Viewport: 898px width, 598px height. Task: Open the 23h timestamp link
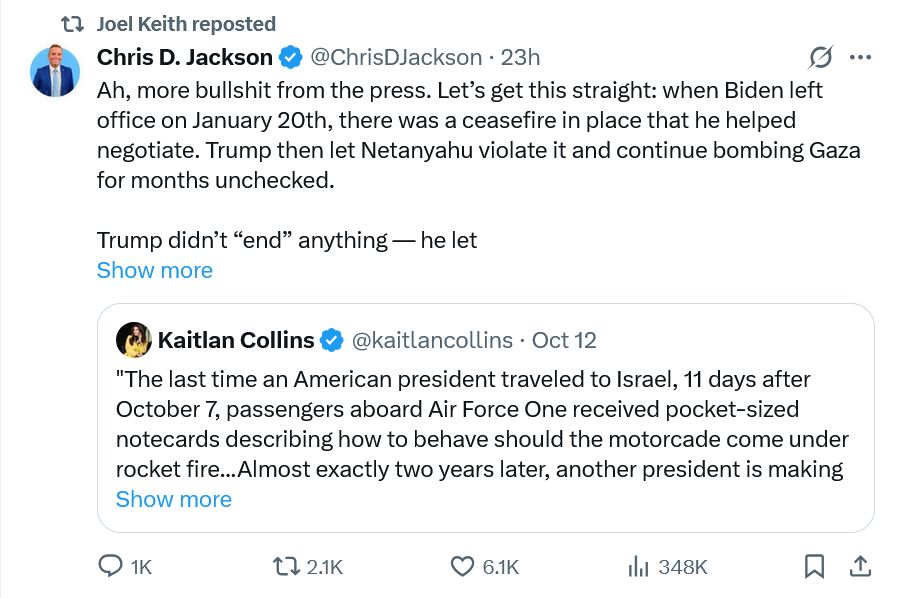tap(521, 57)
